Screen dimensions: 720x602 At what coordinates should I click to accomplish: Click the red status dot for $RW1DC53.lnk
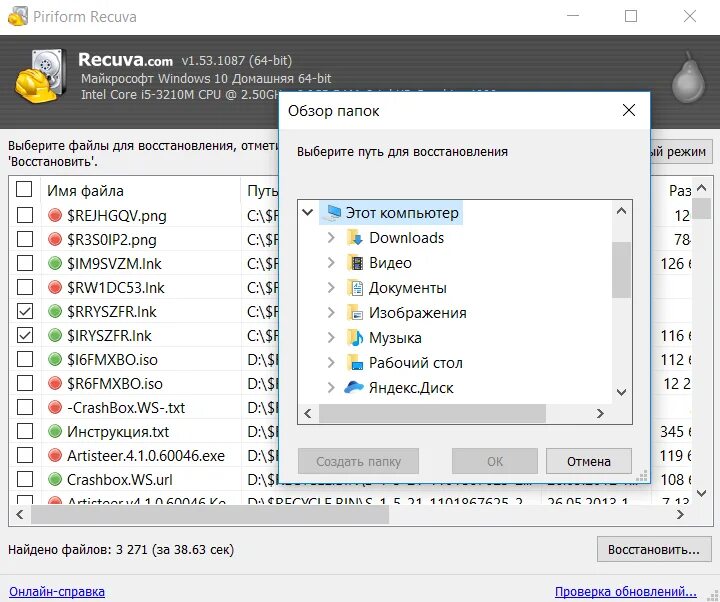coord(55,287)
